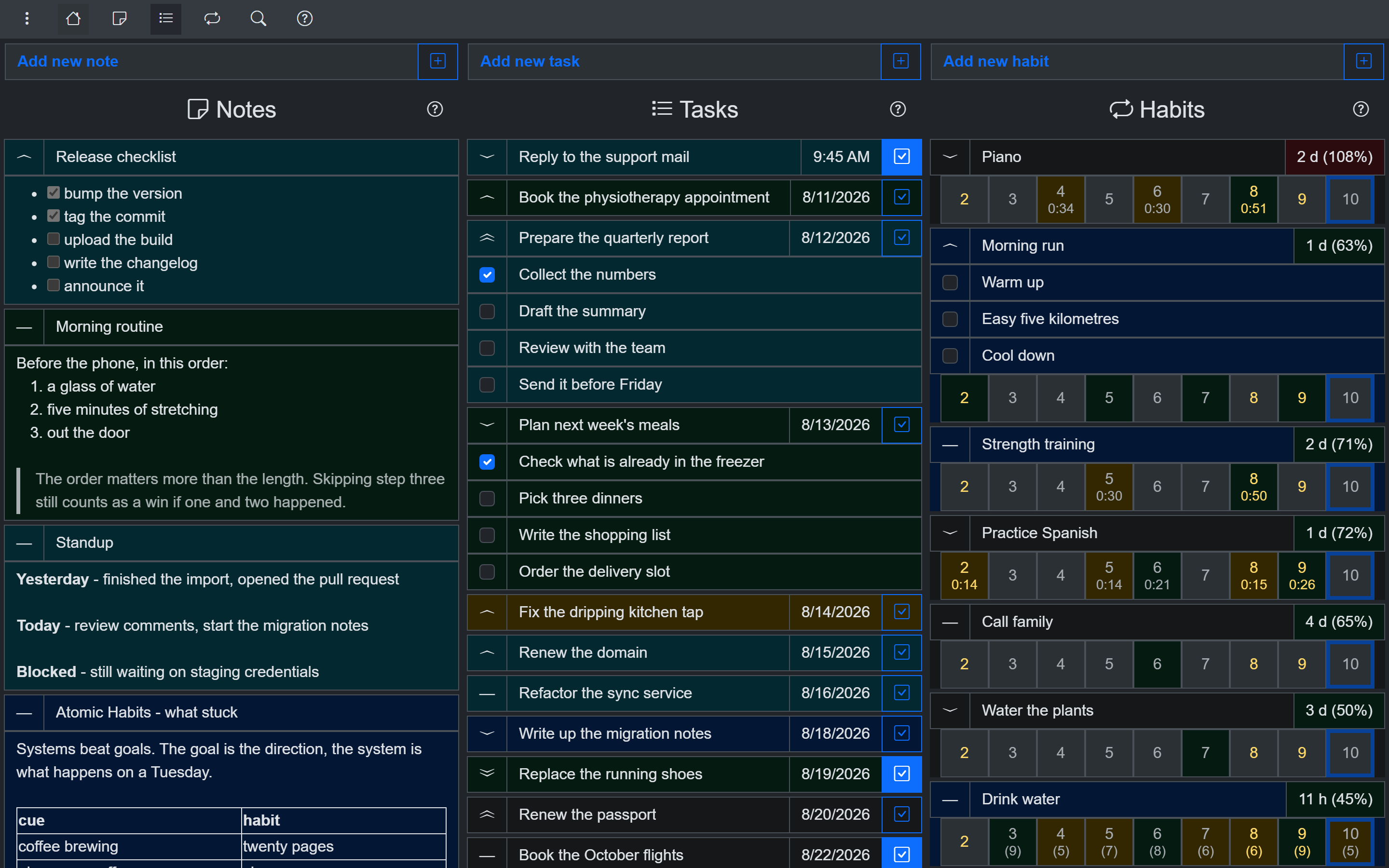Tick the Easy five kilometres step
The width and height of the screenshot is (1389, 868).
[950, 319]
